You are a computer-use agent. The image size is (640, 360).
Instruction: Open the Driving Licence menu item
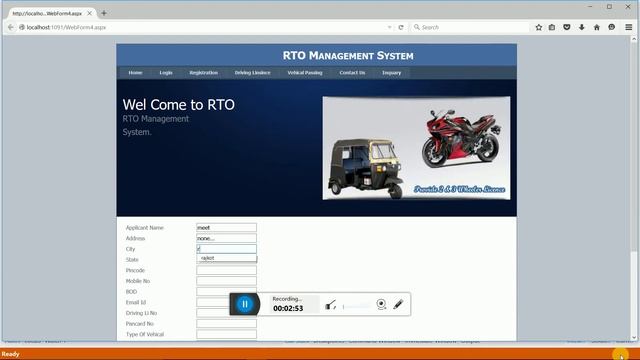(x=252, y=73)
